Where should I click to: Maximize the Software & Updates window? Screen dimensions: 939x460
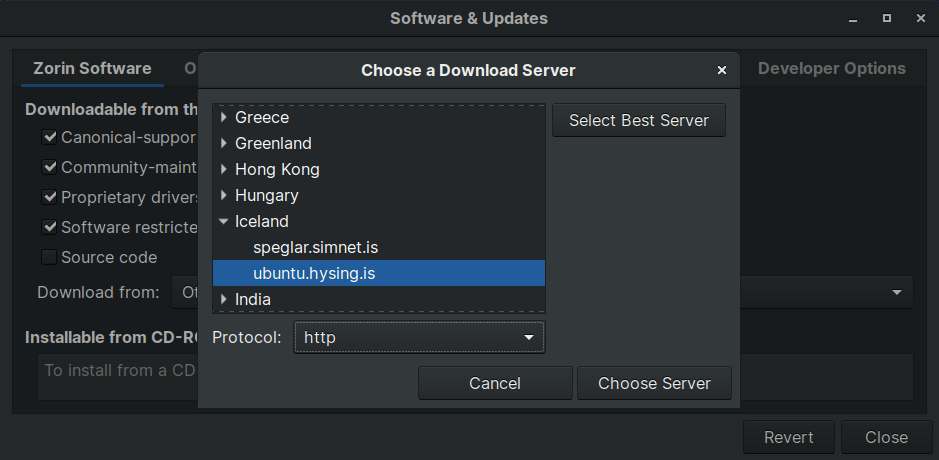coord(887,19)
